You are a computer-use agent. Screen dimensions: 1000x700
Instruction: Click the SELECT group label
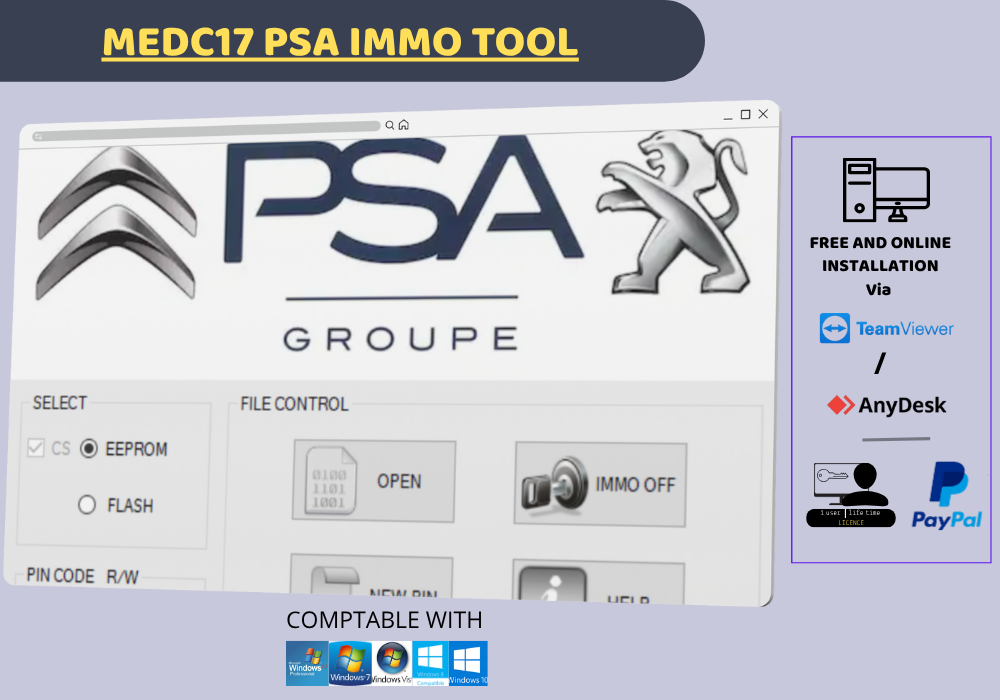[60, 403]
